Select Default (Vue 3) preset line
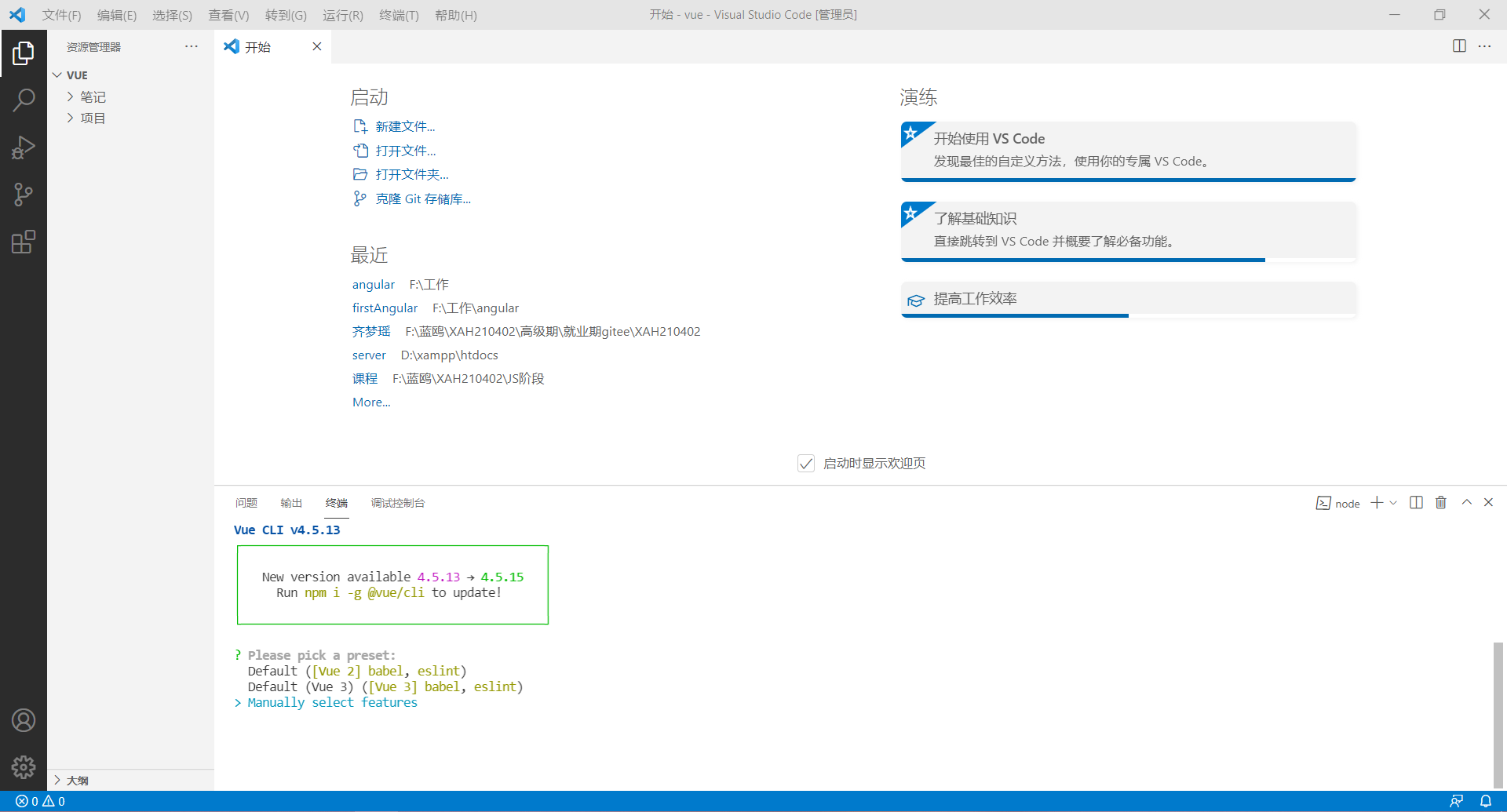The width and height of the screenshot is (1507, 812). coord(385,687)
